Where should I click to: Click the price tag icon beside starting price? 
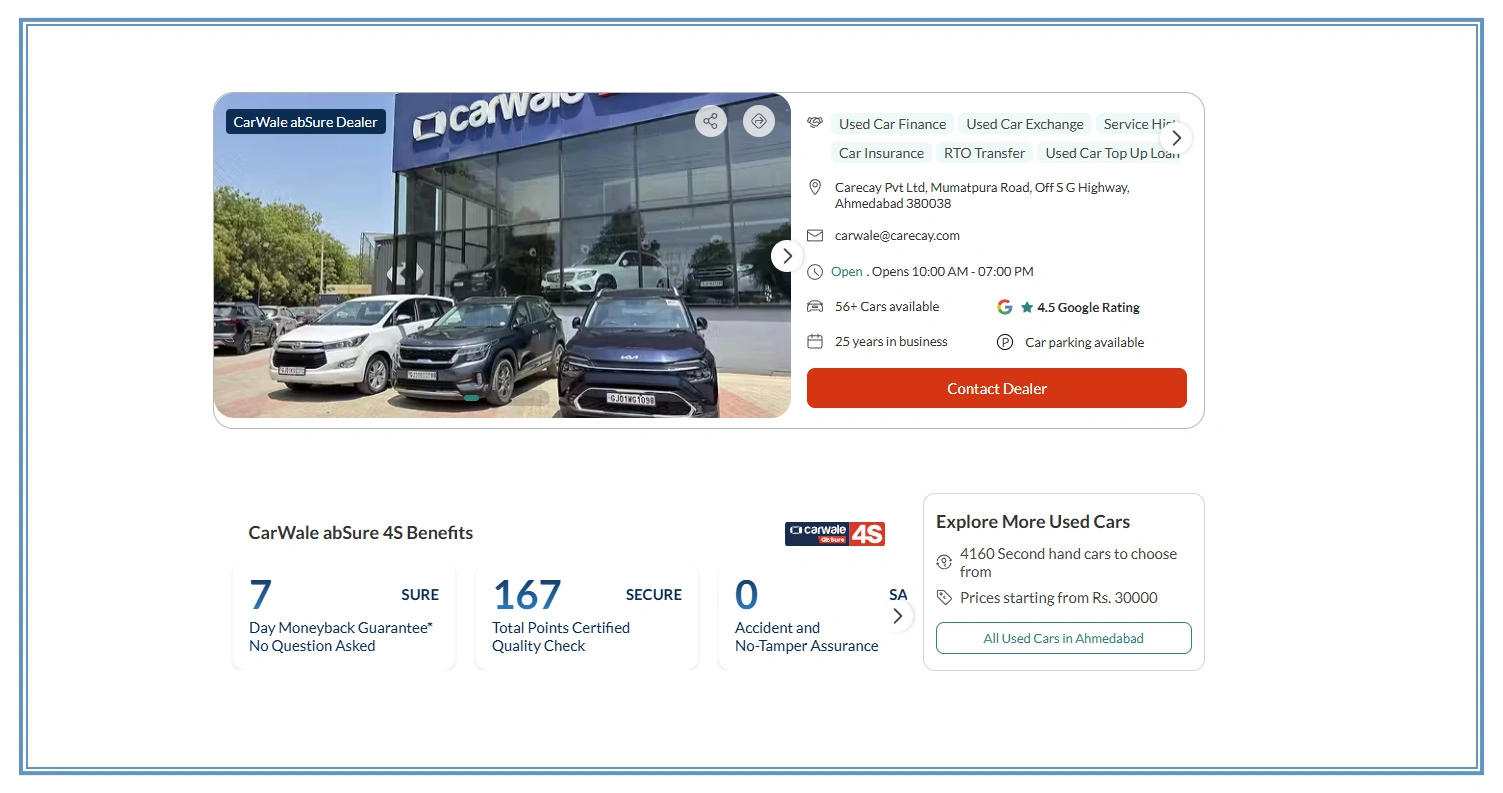coord(944,597)
